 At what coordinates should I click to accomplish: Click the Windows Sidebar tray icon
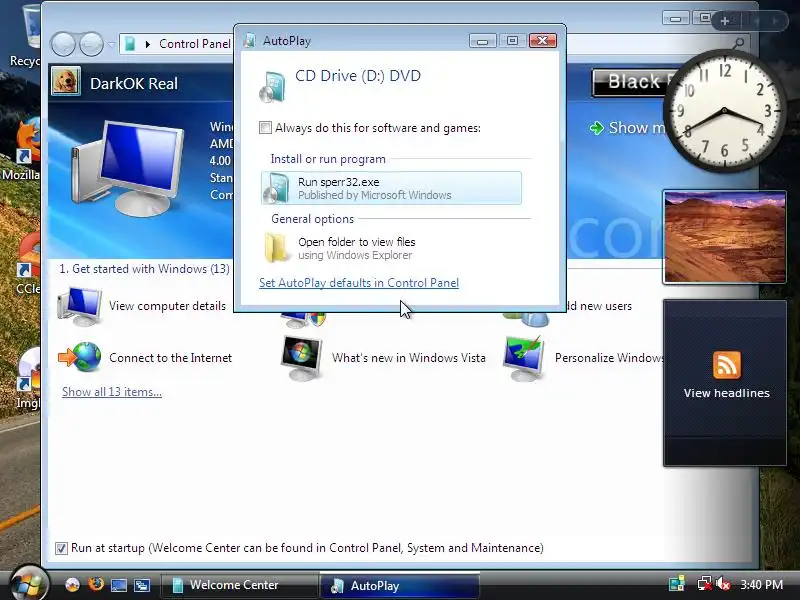coord(677,584)
